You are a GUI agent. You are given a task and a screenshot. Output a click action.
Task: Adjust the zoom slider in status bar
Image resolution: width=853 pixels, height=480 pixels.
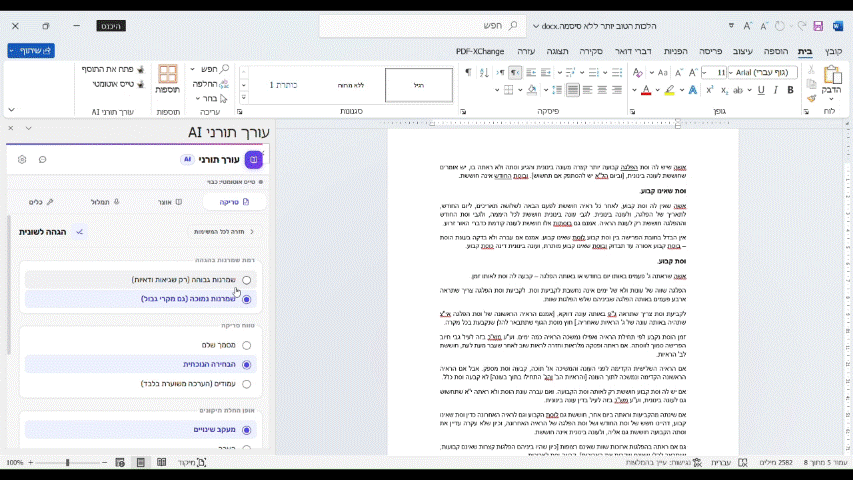coord(67,463)
